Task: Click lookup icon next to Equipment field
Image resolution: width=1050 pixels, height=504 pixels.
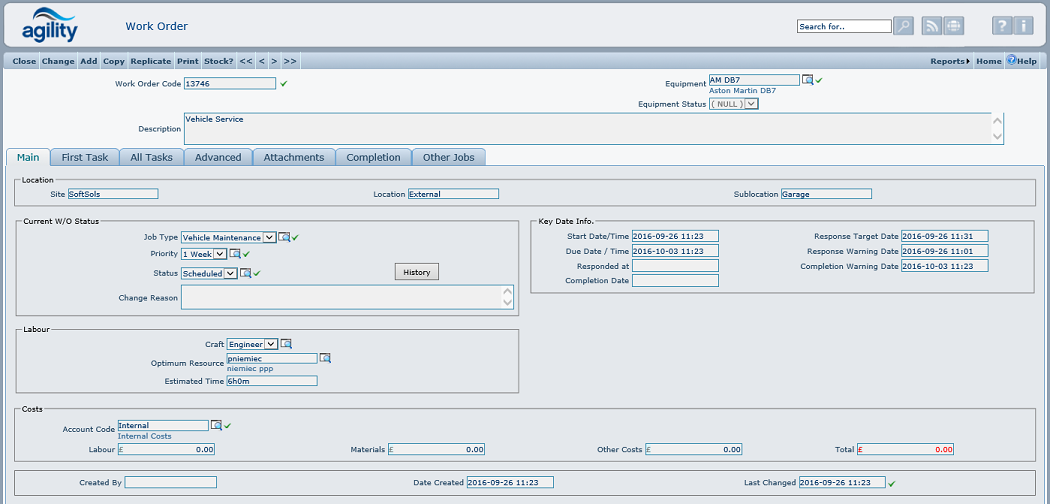Action: click(x=807, y=80)
